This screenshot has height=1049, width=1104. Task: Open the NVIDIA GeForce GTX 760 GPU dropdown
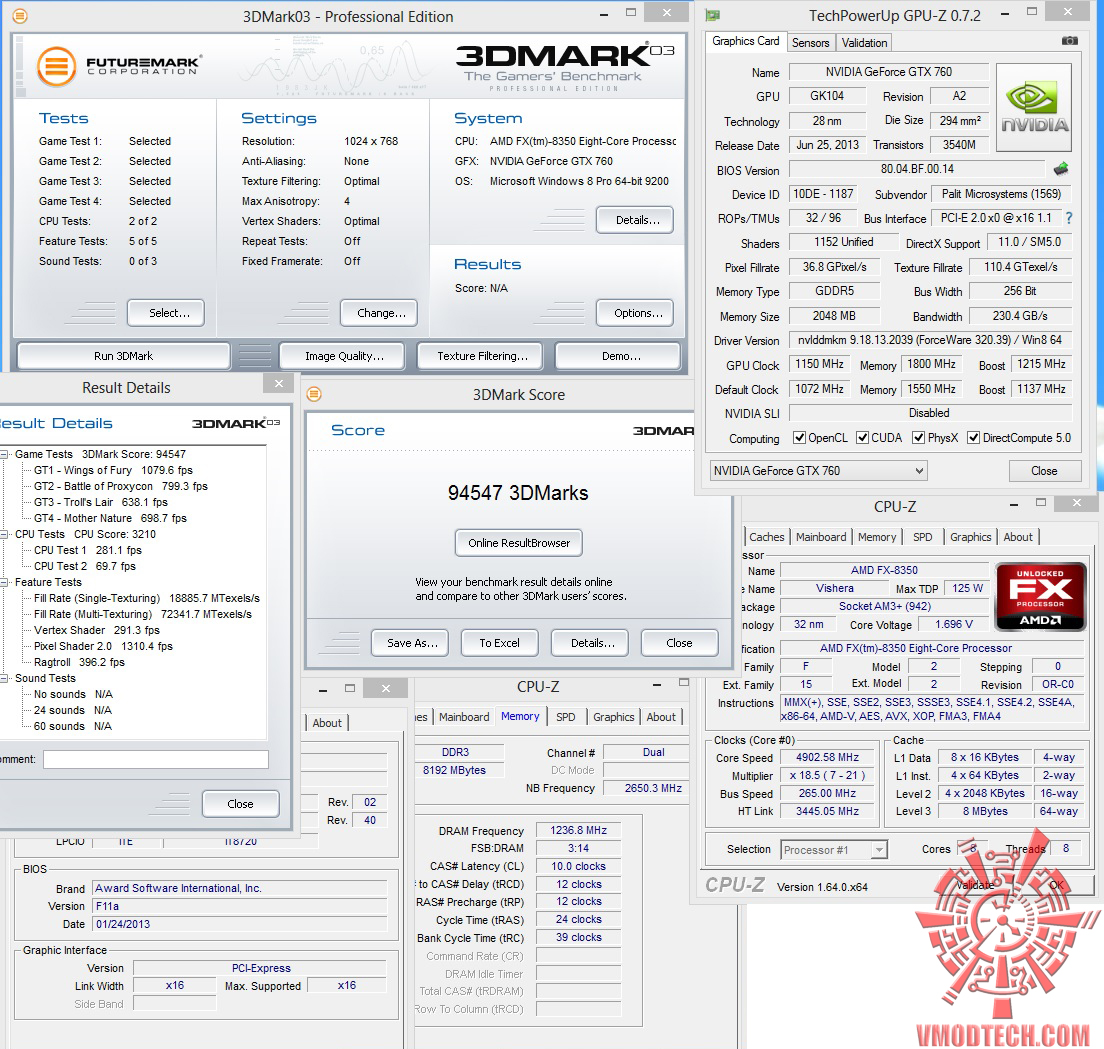pos(818,470)
